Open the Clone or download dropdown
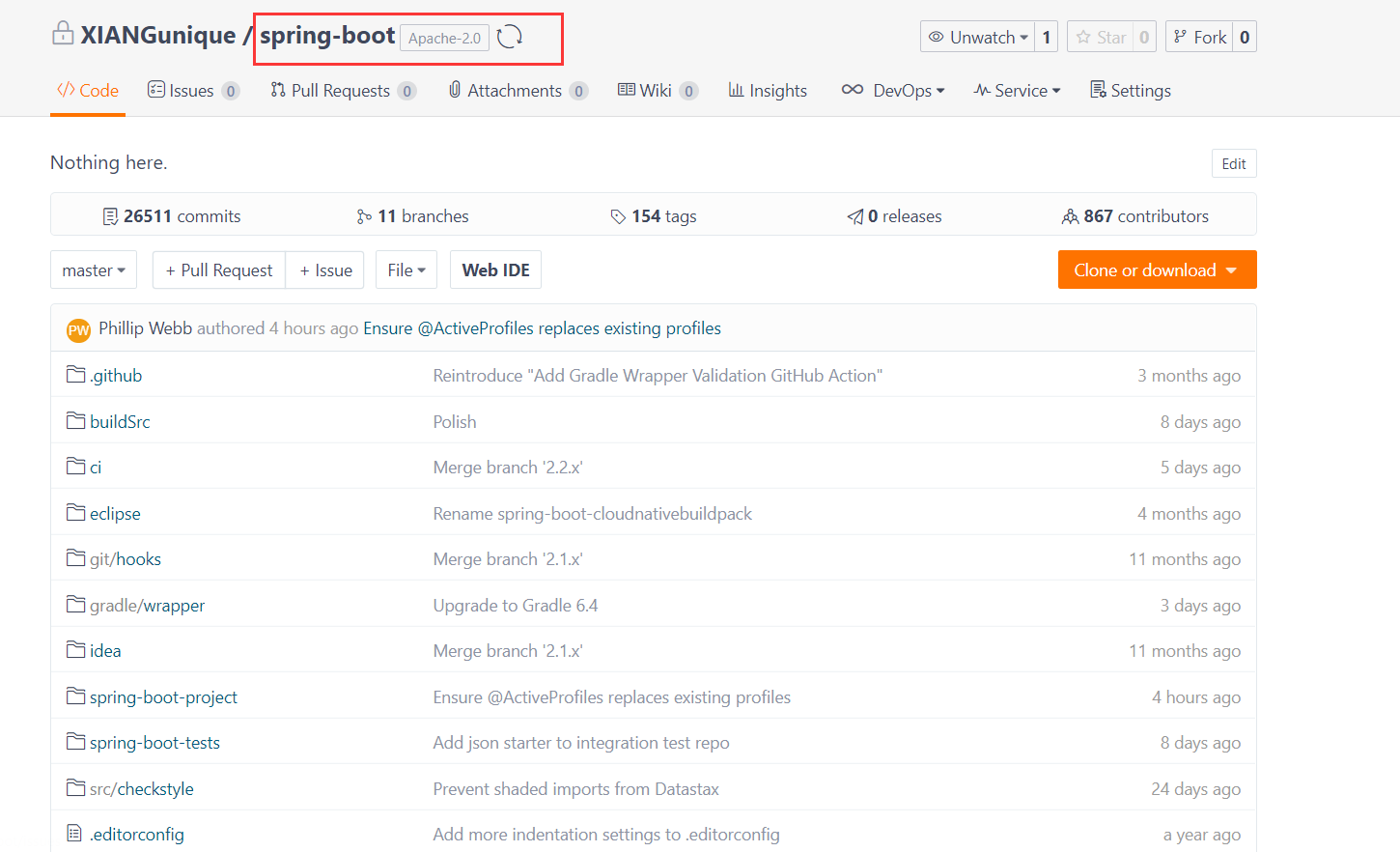 point(1157,270)
